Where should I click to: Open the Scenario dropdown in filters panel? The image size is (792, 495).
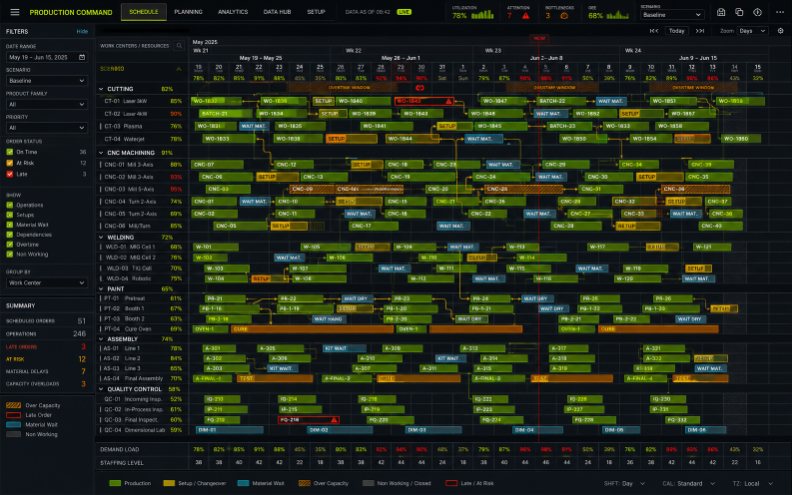tap(46, 81)
